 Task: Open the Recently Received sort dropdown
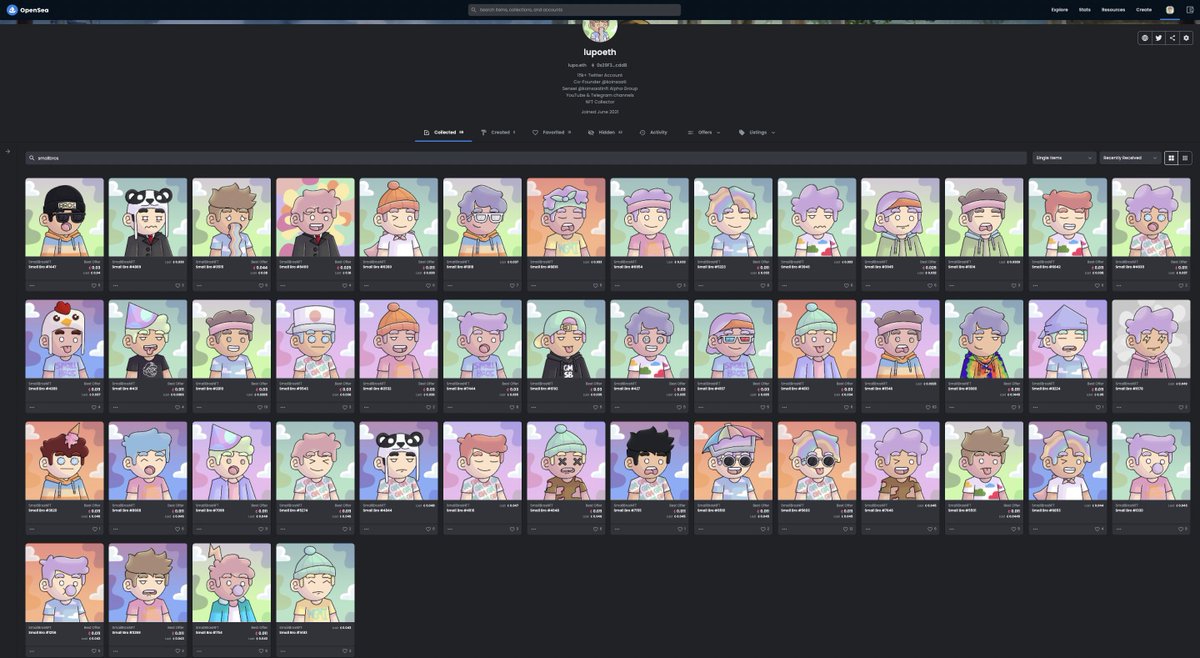point(1130,158)
